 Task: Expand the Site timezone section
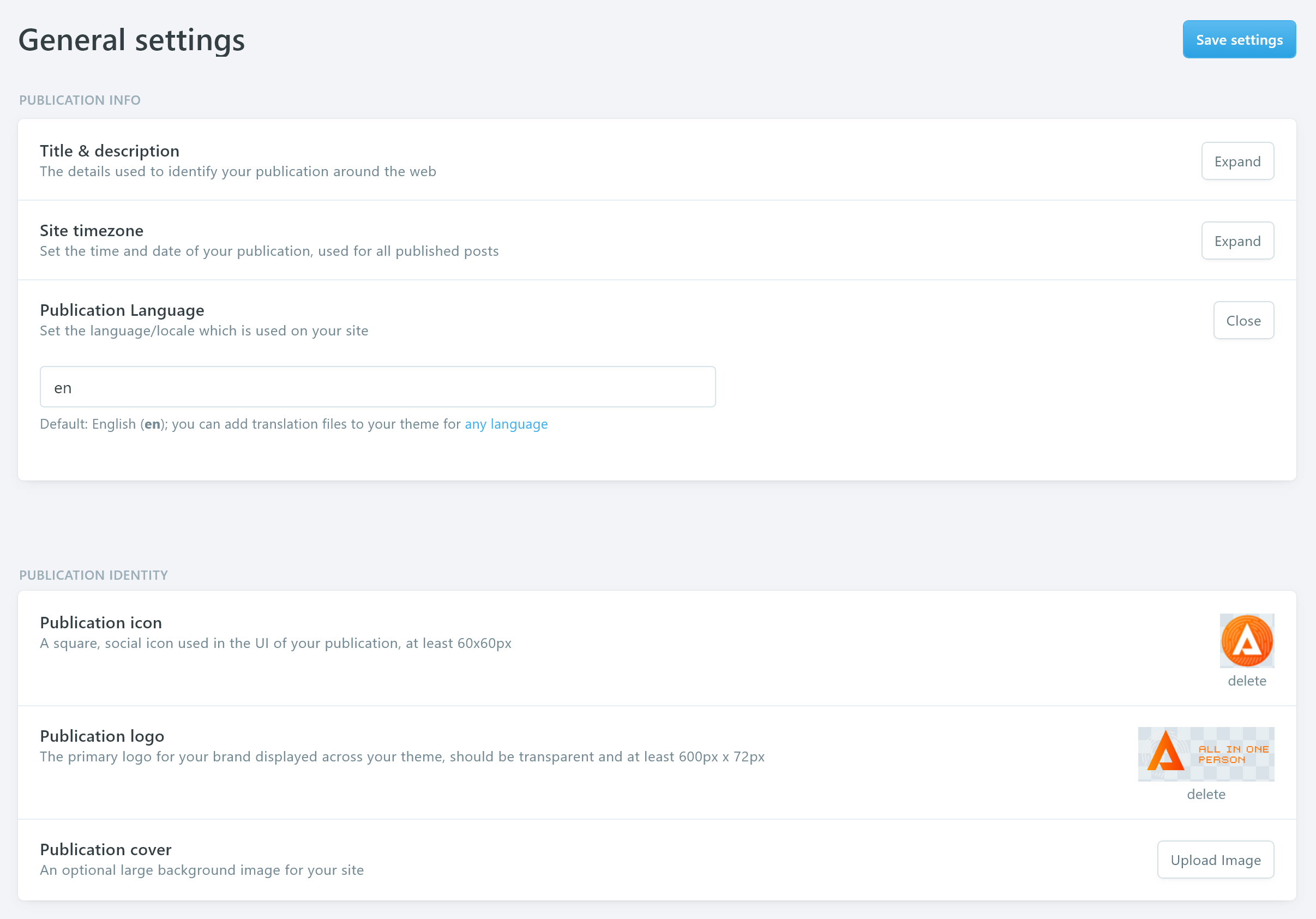click(x=1237, y=241)
